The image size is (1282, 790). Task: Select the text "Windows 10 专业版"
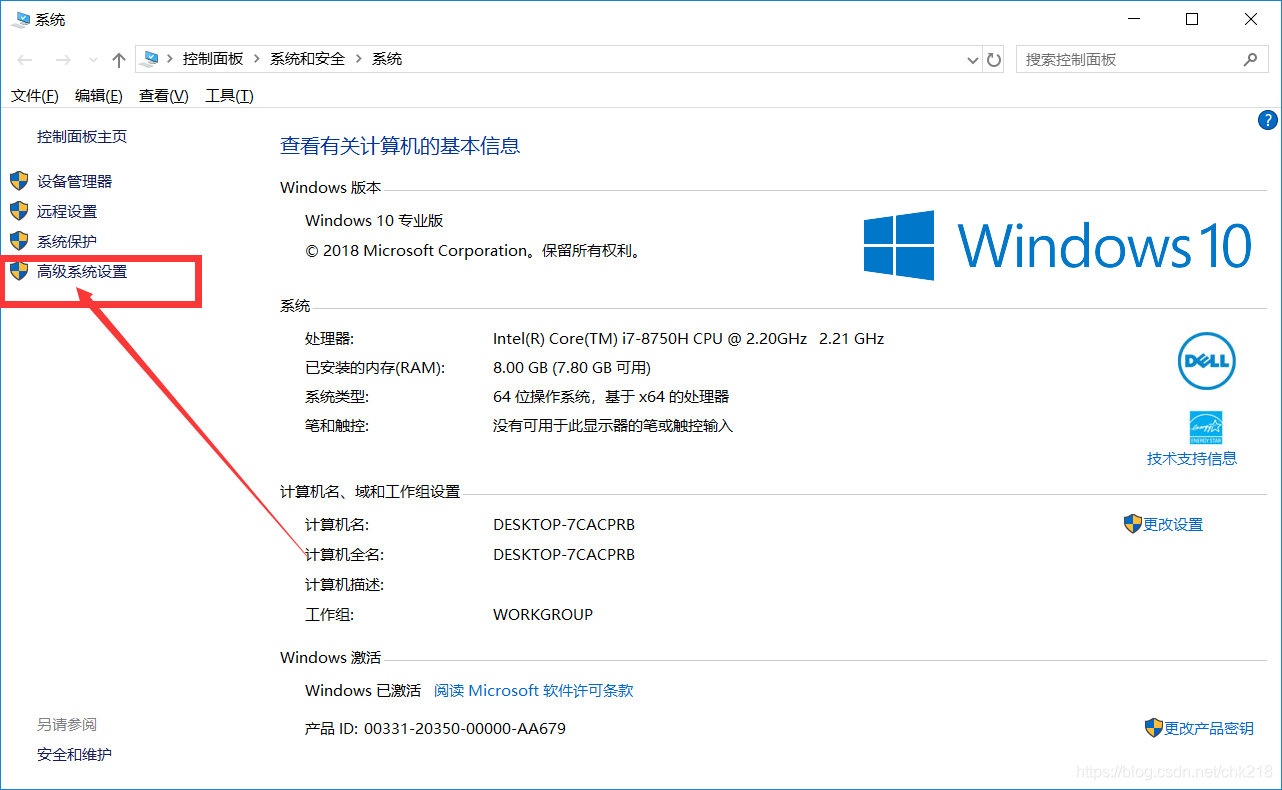point(374,220)
